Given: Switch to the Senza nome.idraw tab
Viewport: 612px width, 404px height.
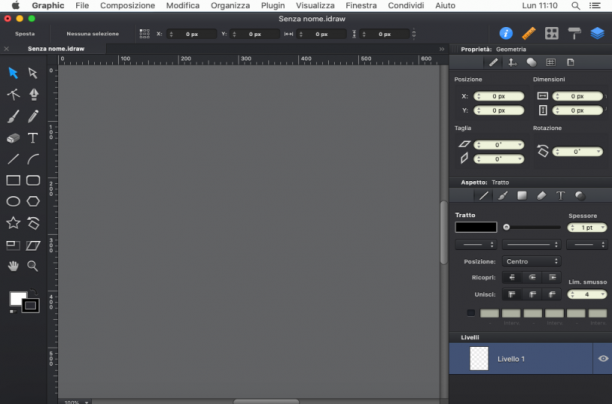Looking at the screenshot, I should [56, 49].
